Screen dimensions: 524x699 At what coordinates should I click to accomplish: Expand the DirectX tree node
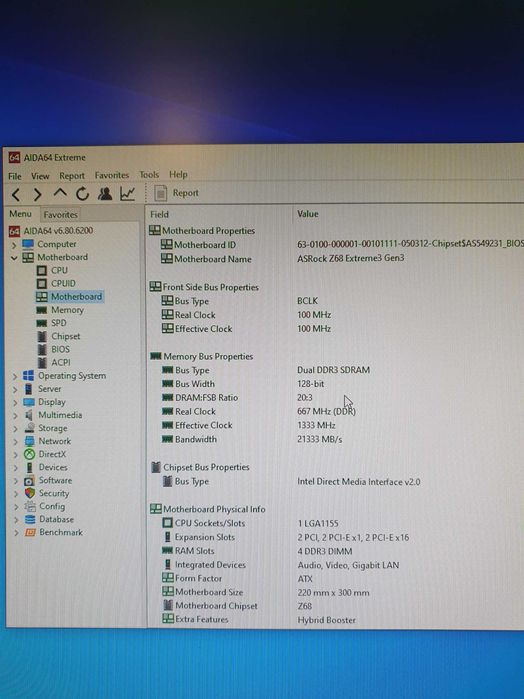coord(16,455)
